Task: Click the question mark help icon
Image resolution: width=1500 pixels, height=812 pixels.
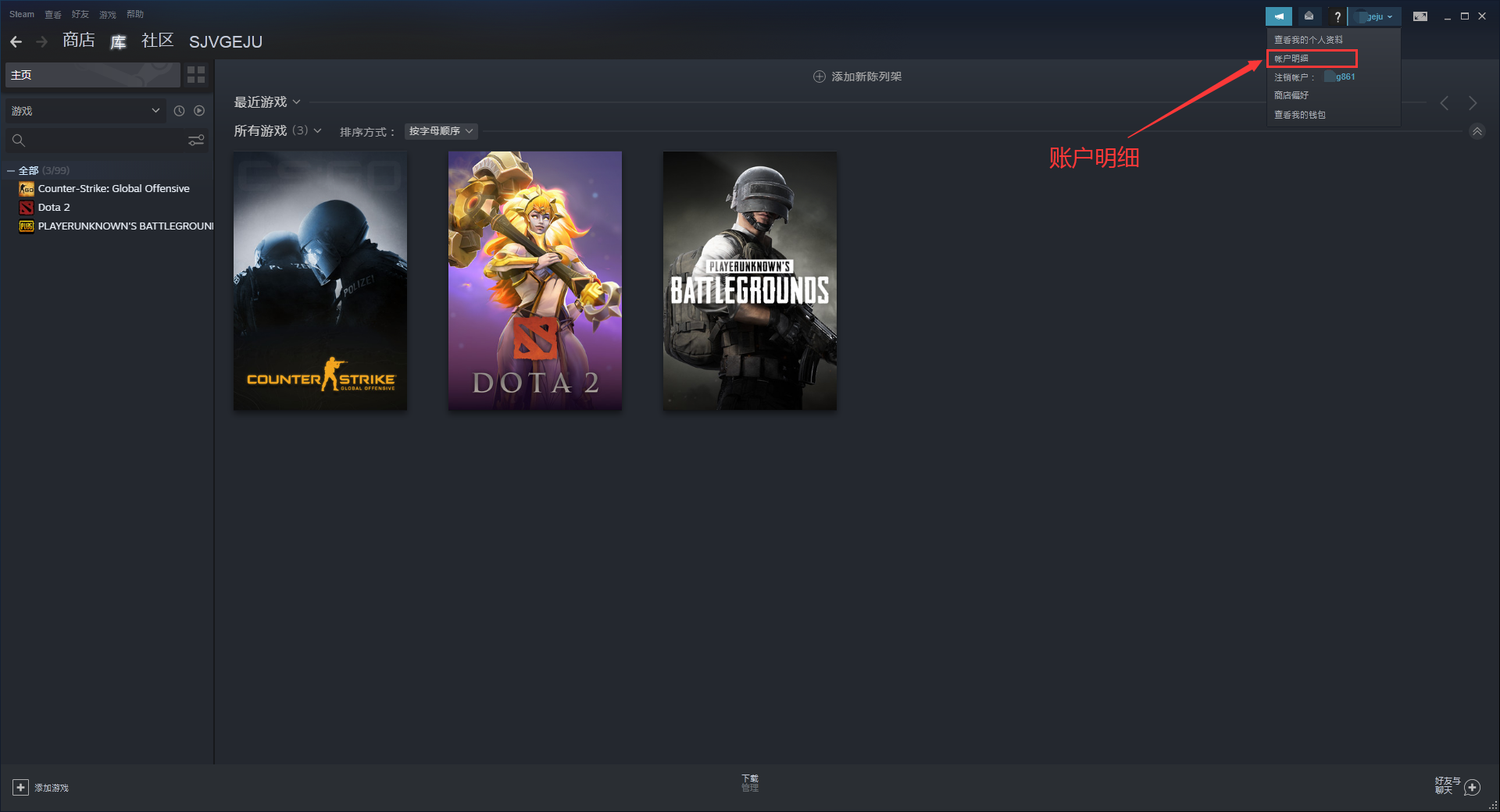Action: 1337,16
